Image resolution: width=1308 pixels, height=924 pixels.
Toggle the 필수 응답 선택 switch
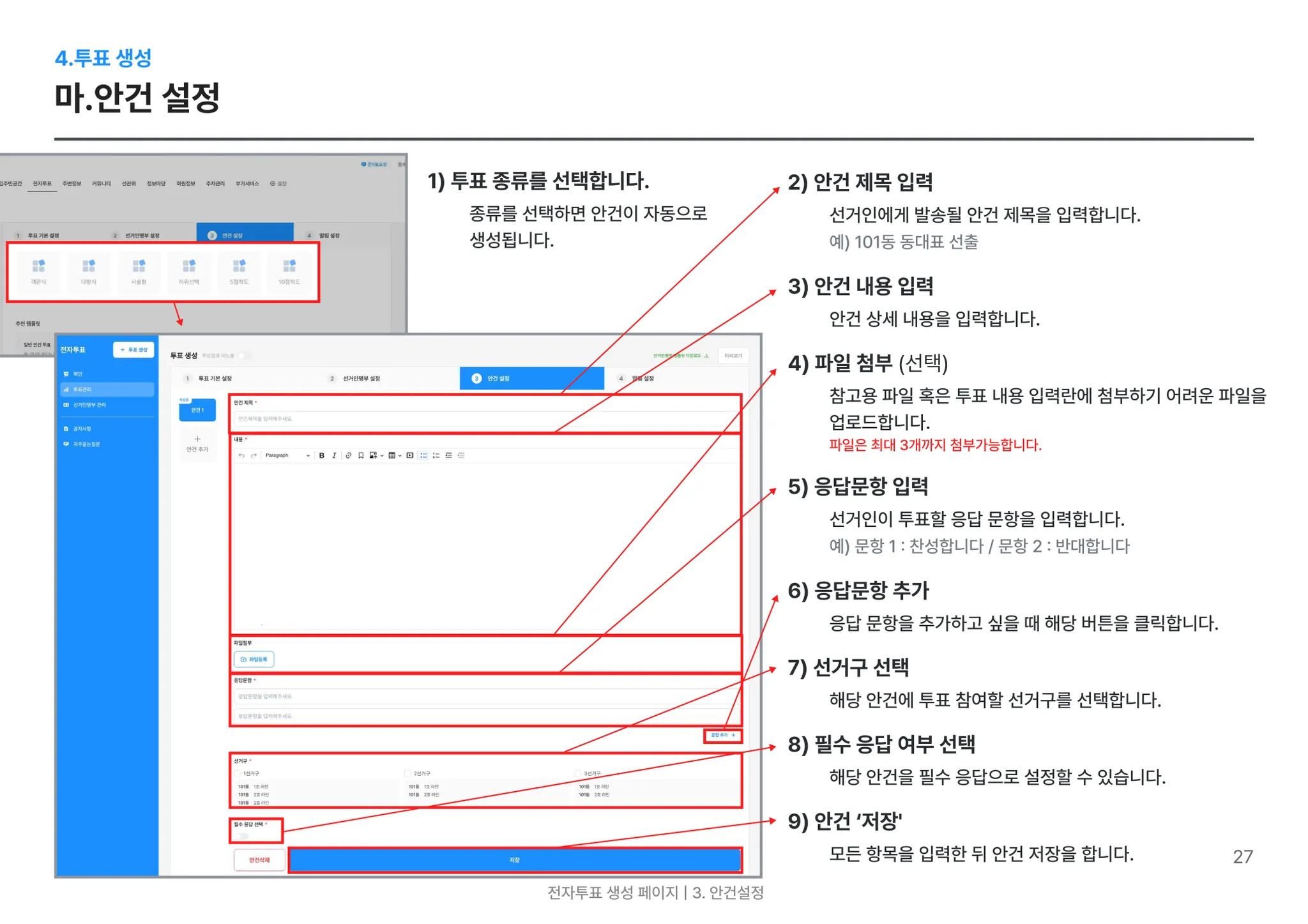[x=241, y=835]
